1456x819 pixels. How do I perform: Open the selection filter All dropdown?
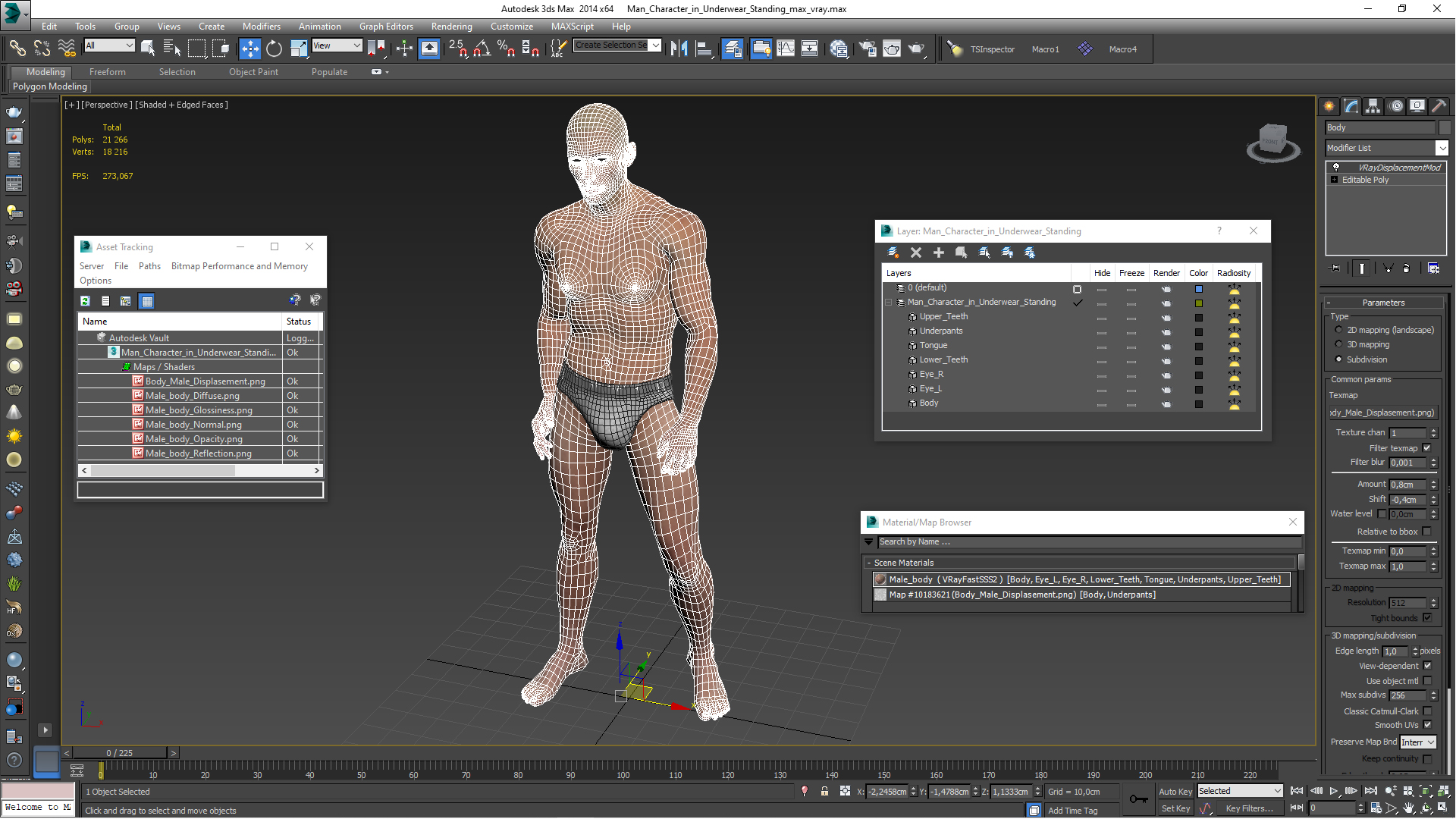coord(109,45)
